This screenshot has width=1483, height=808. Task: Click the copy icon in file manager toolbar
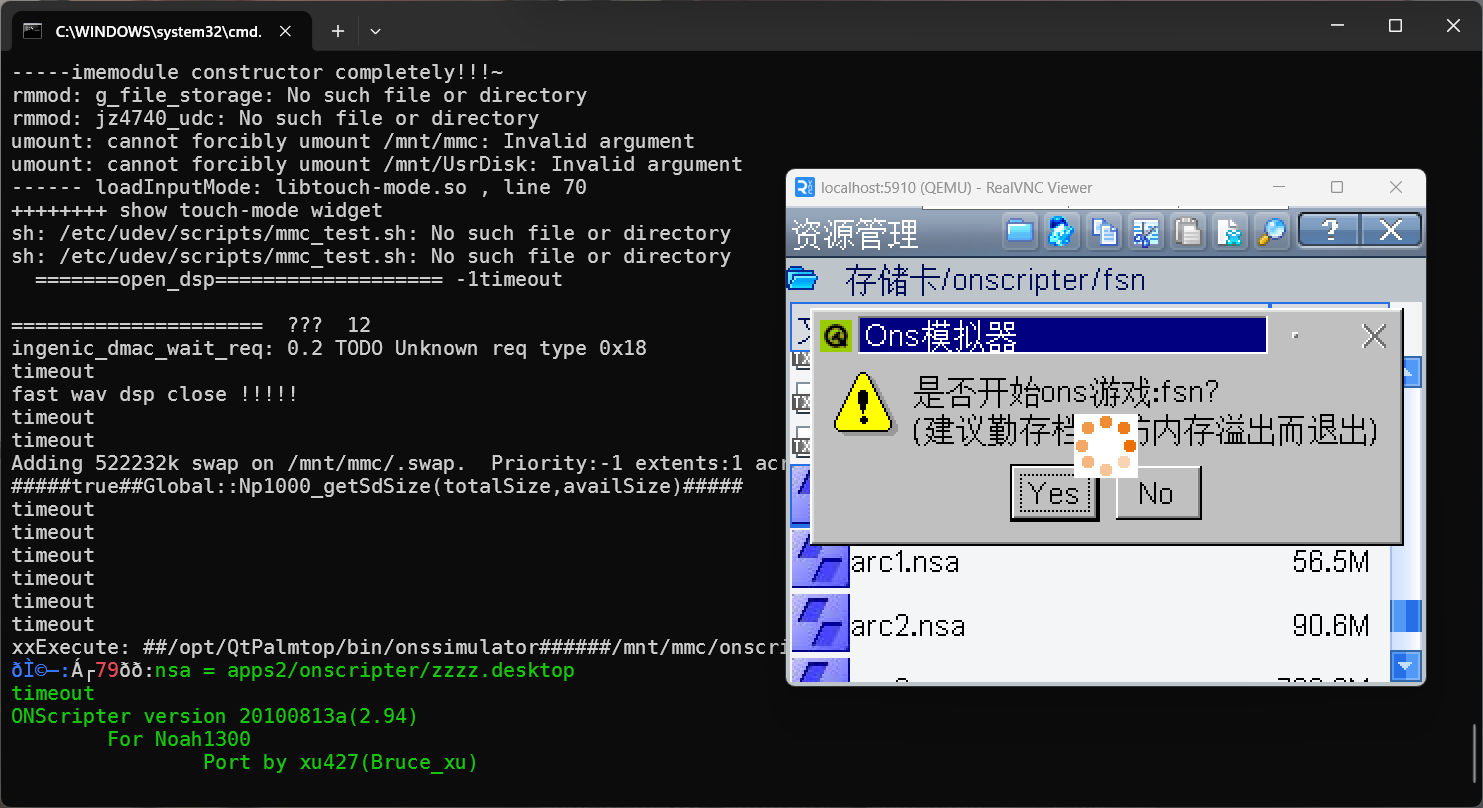coord(1104,231)
